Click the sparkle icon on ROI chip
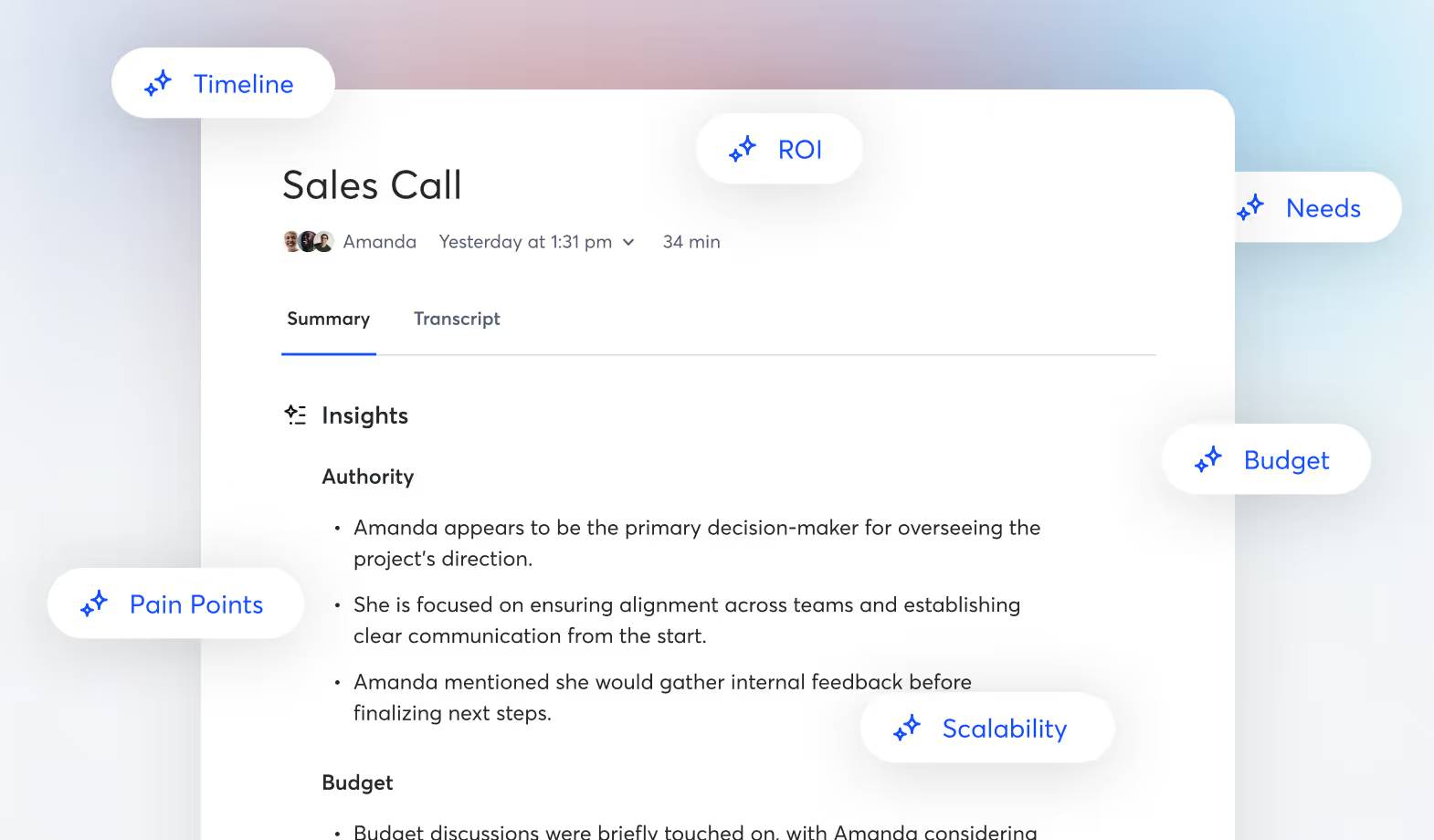 pos(743,149)
